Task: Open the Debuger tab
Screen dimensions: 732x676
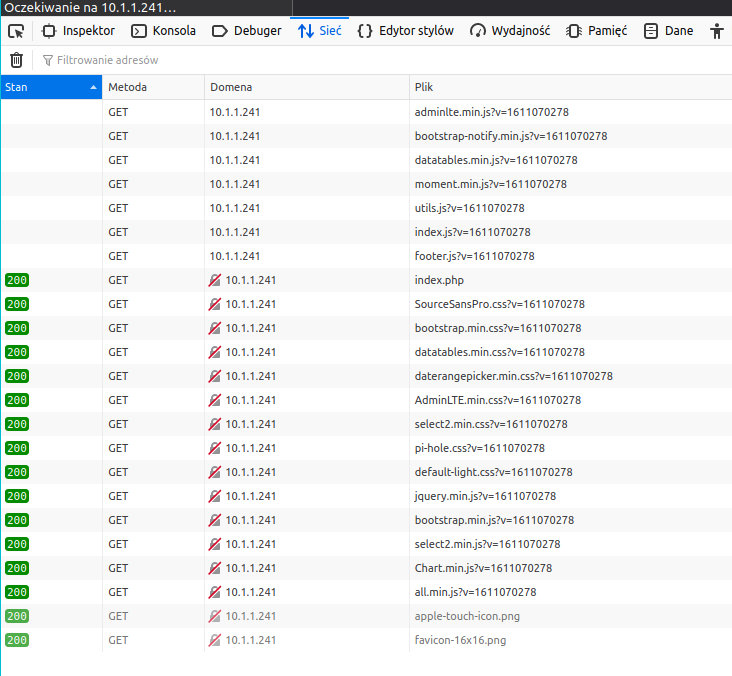Action: coord(246,31)
